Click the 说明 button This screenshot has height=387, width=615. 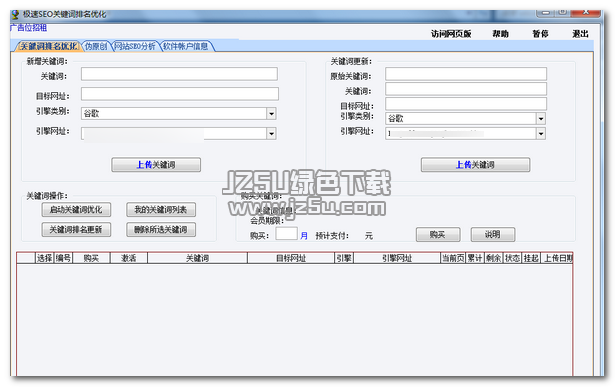(493, 234)
